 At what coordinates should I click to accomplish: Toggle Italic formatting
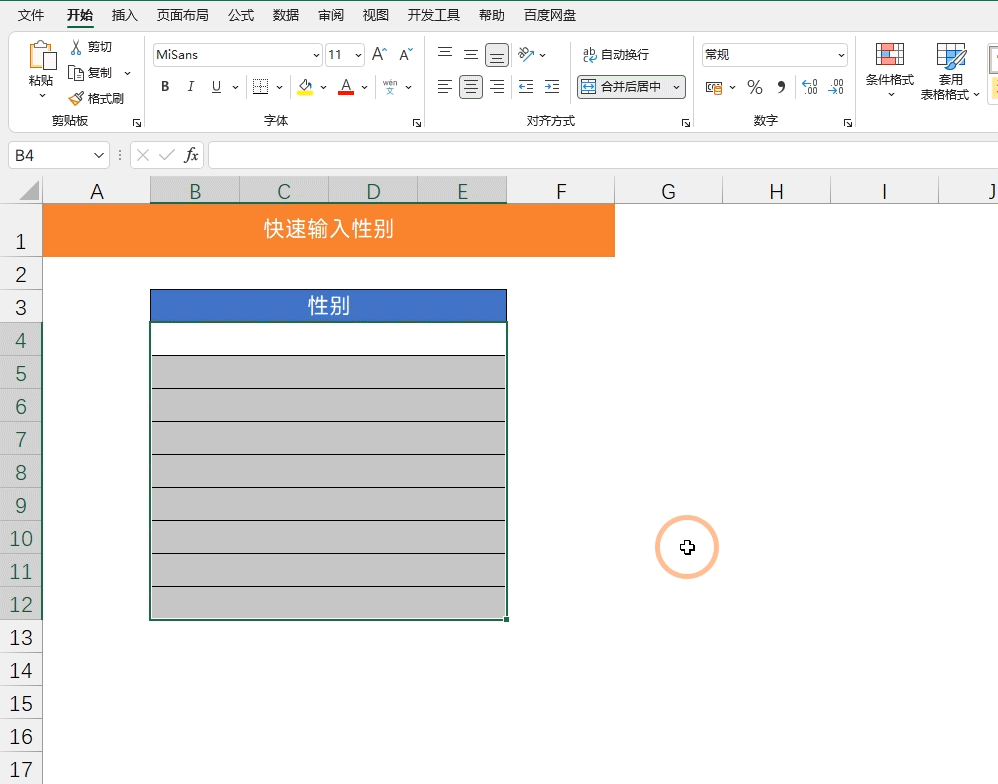[191, 87]
